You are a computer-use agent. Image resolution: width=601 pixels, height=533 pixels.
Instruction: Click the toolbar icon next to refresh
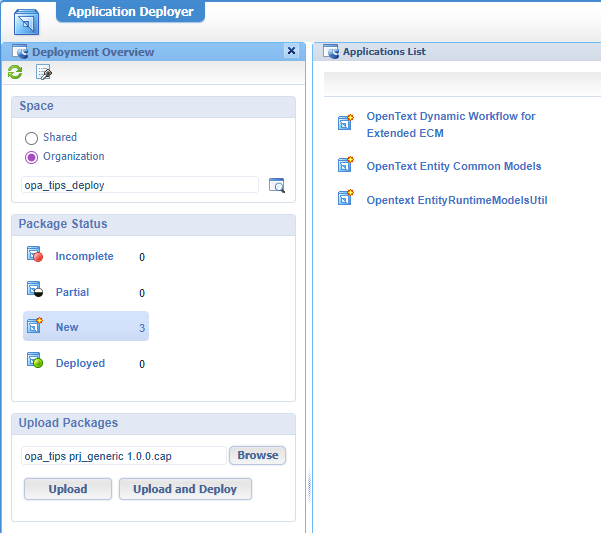tap(43, 72)
